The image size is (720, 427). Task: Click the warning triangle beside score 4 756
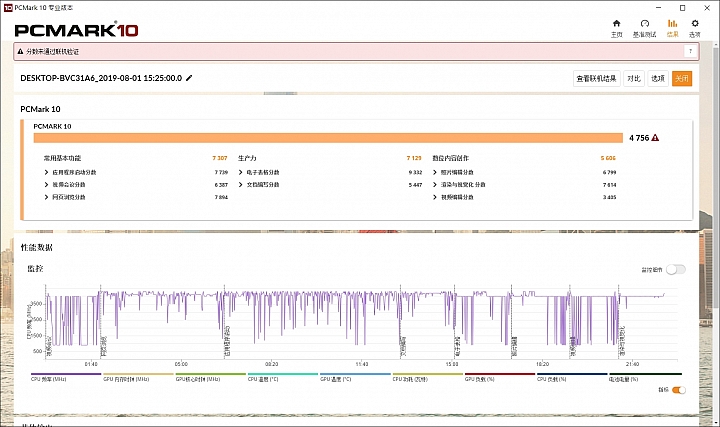coord(655,138)
